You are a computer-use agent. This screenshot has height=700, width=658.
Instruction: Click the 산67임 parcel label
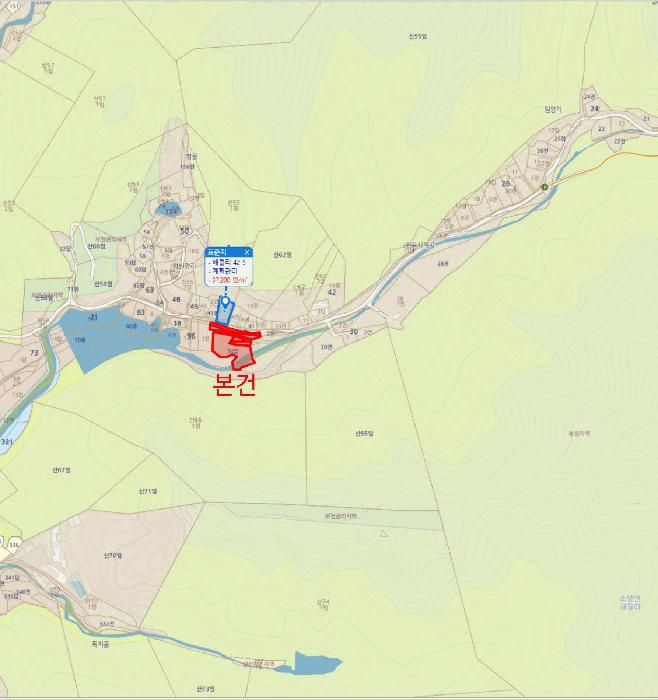tap(61, 470)
